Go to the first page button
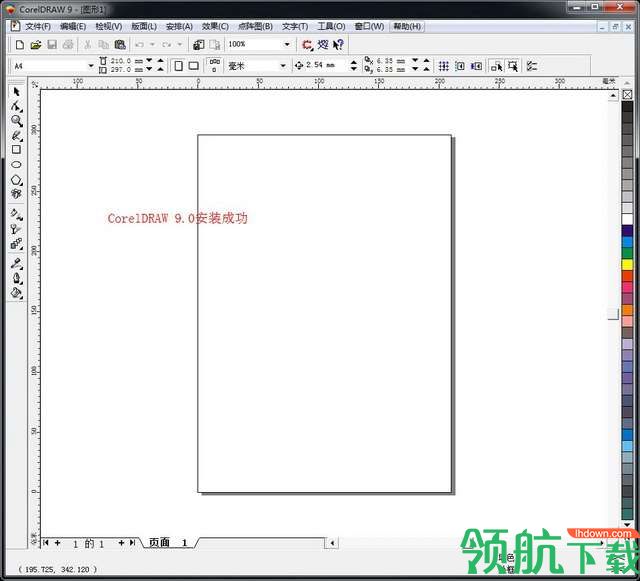 (x=46, y=543)
